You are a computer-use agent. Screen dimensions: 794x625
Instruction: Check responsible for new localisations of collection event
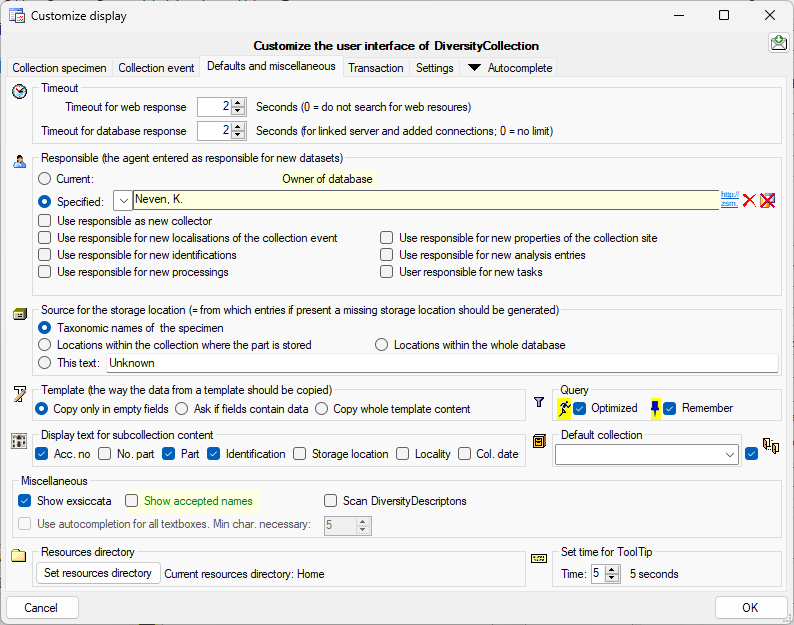tap(45, 238)
